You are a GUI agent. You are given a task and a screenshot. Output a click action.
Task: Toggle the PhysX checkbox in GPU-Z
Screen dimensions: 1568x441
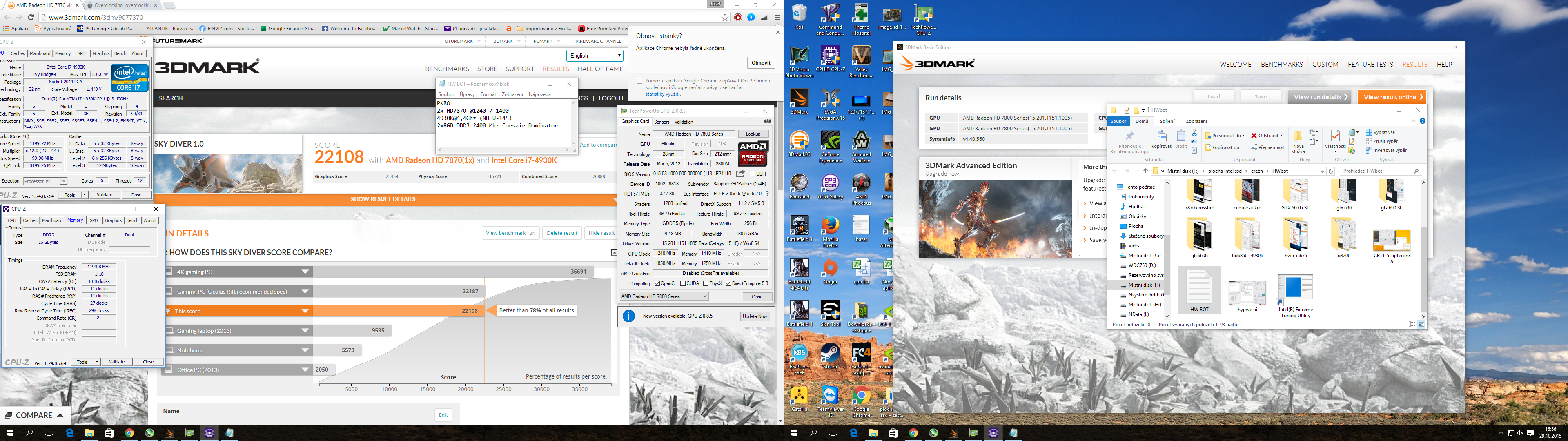pyautogui.click(x=706, y=283)
